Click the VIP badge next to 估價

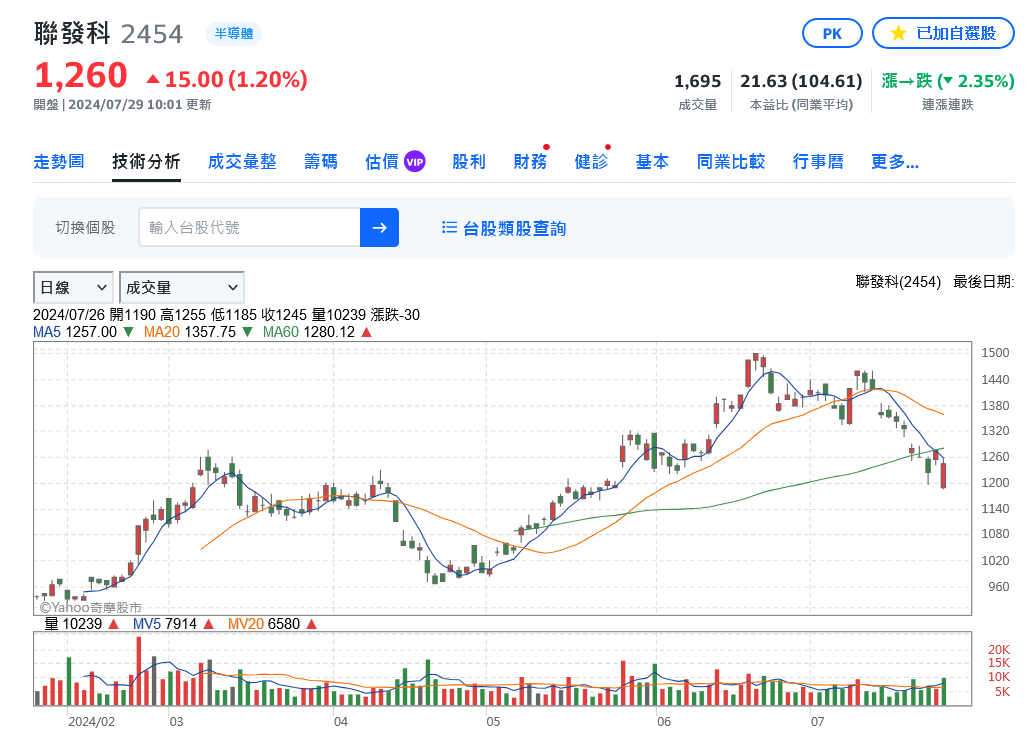pyautogui.click(x=415, y=161)
